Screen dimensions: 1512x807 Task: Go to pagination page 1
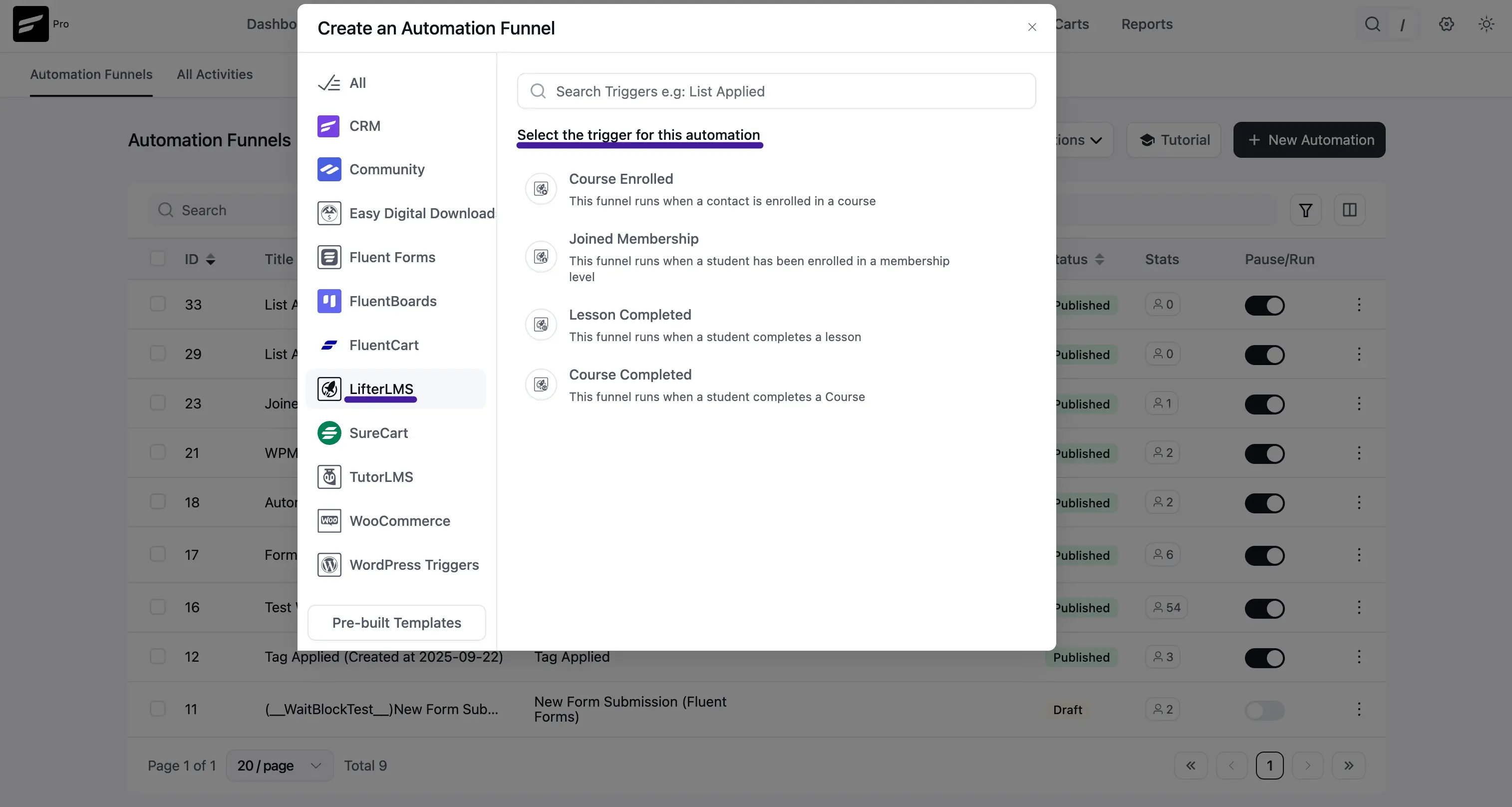[x=1269, y=765]
